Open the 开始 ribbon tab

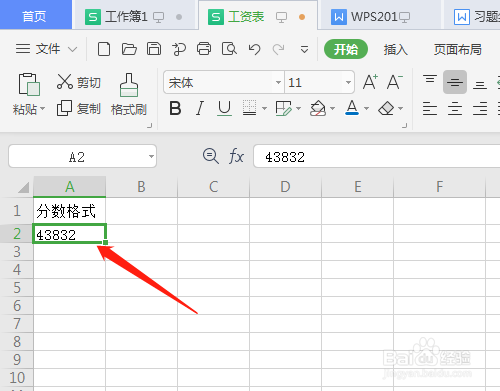(346, 49)
